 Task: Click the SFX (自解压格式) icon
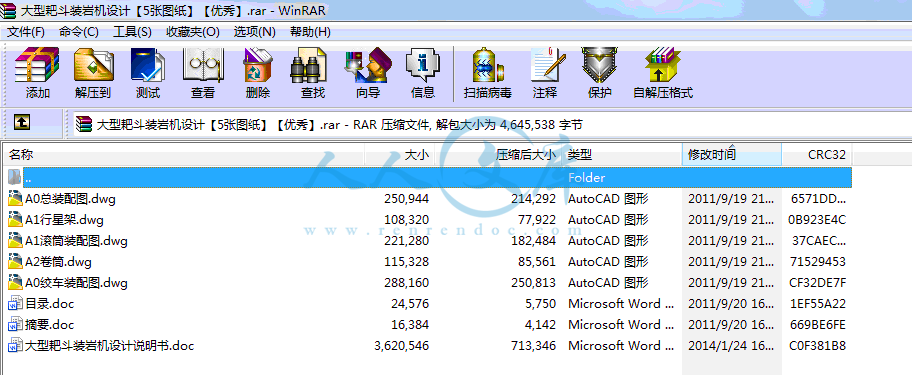663,73
